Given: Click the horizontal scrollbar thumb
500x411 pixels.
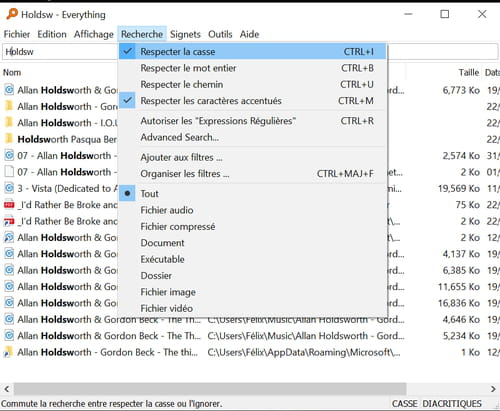Looking at the screenshot, I should tap(210, 389).
